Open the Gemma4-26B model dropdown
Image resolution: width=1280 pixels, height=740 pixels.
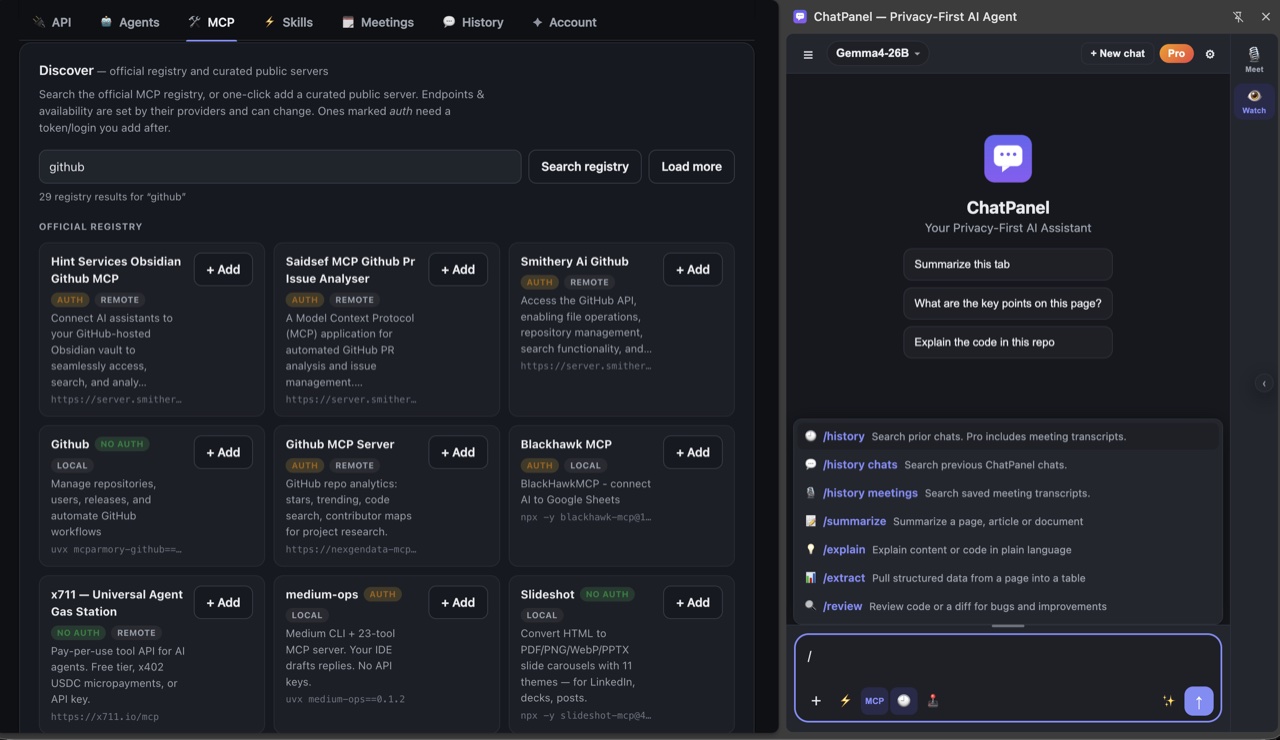[877, 53]
